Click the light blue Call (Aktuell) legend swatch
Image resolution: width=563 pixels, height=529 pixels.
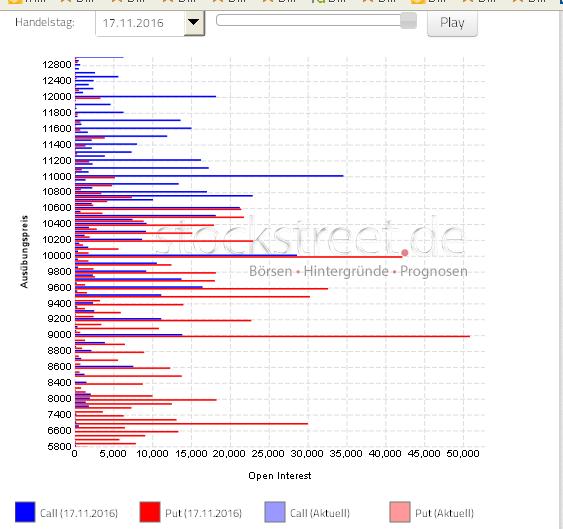tap(275, 512)
